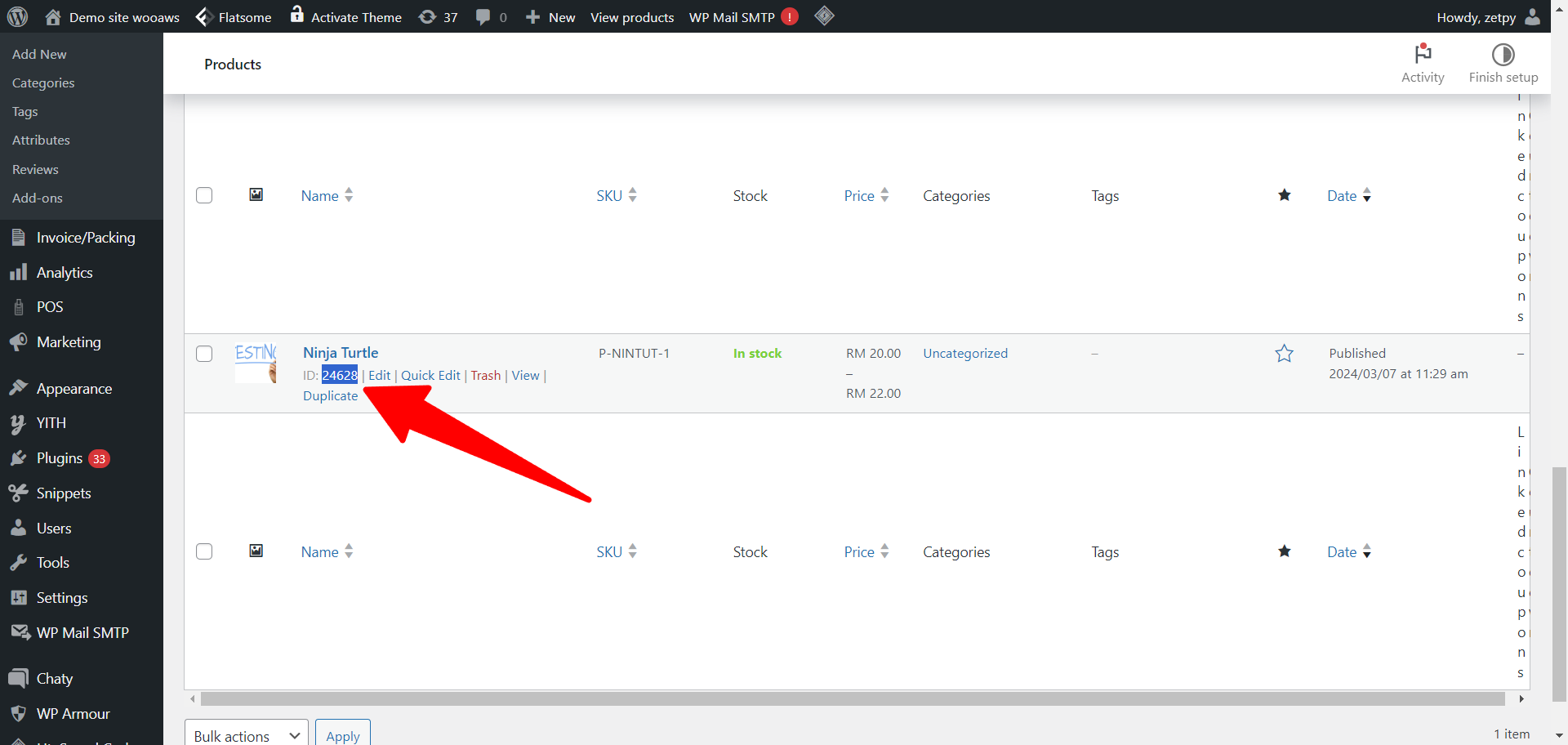The image size is (1568, 745).
Task: Open the Uncategorized category link
Action: tap(965, 353)
